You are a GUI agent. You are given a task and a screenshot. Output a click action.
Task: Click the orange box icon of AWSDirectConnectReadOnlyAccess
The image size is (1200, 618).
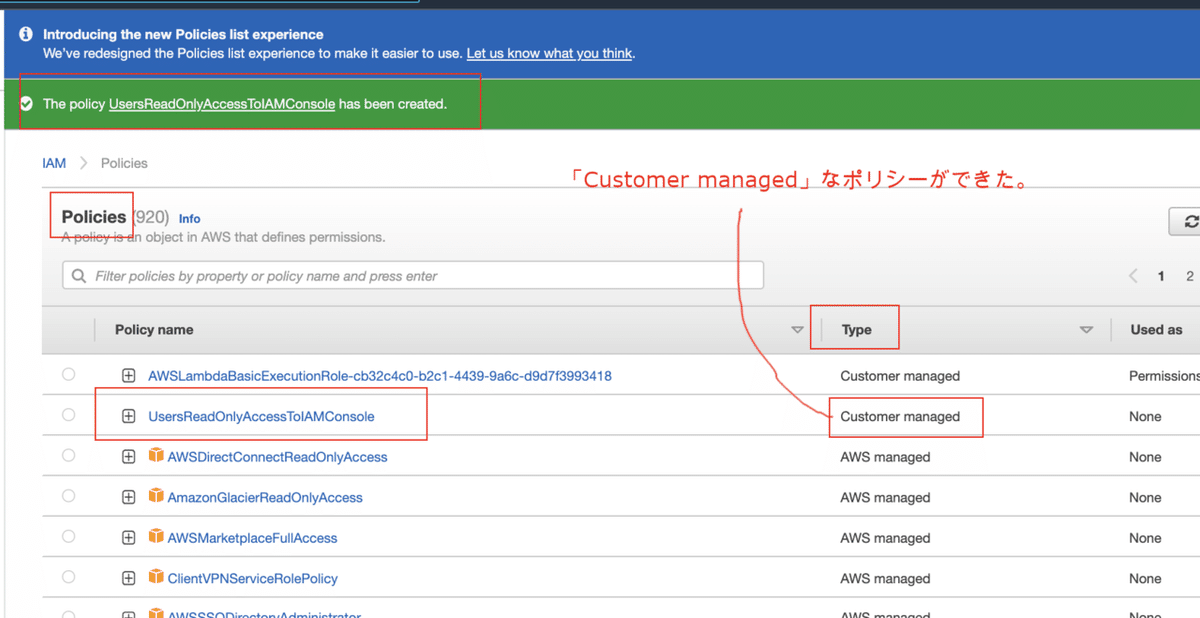pos(156,456)
